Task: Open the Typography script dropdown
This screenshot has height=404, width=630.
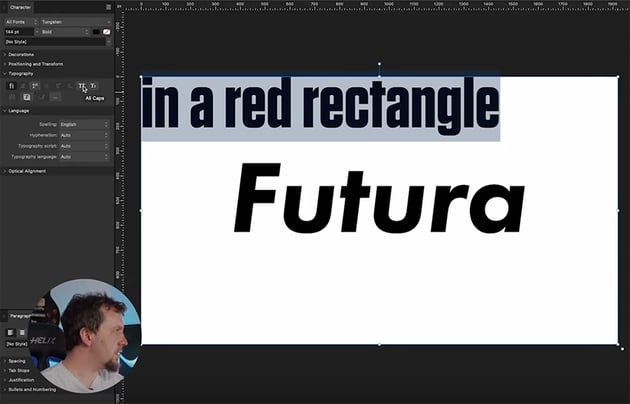Action: pyautogui.click(x=84, y=146)
